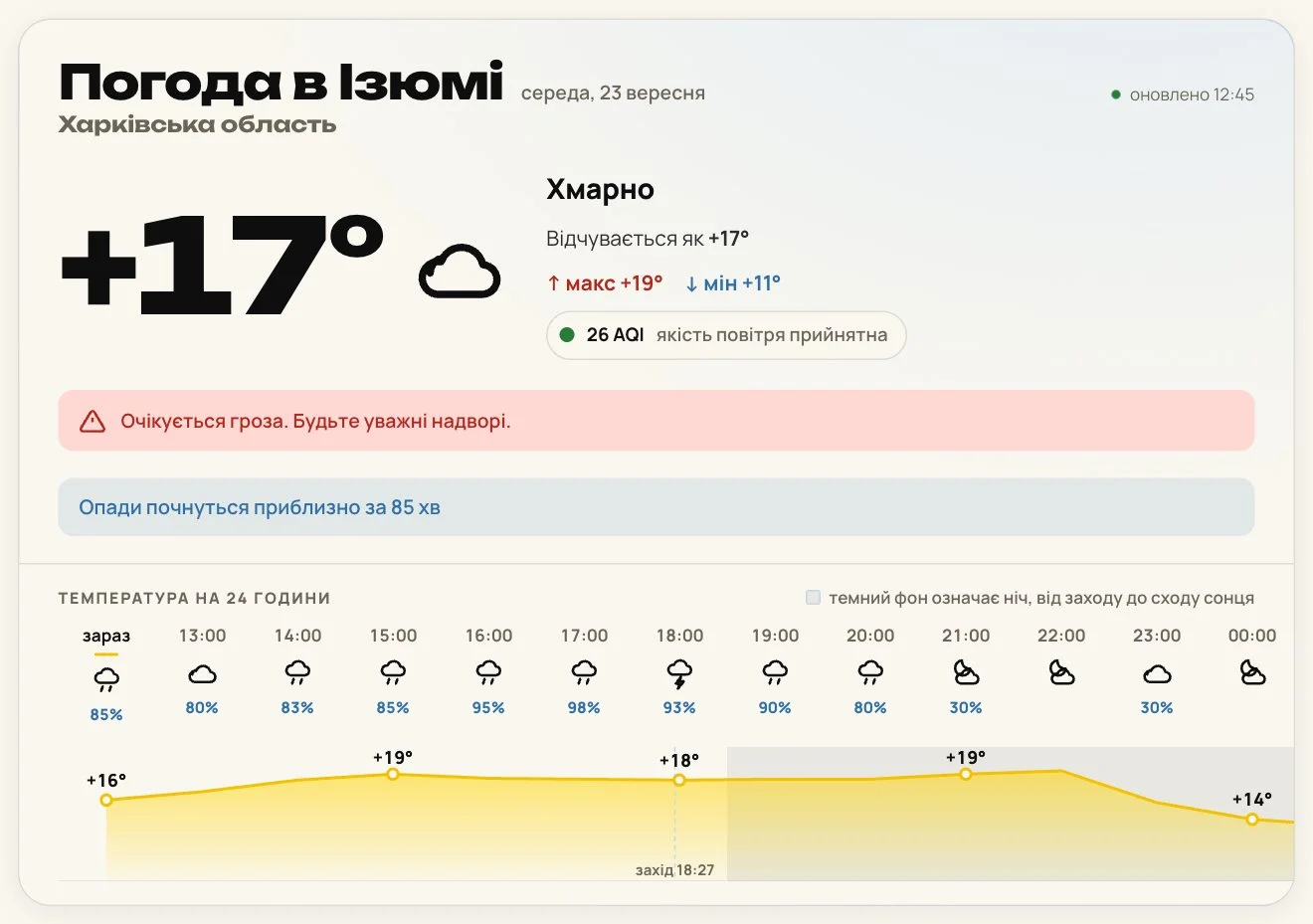Click the large +17° current temperature

[222, 266]
